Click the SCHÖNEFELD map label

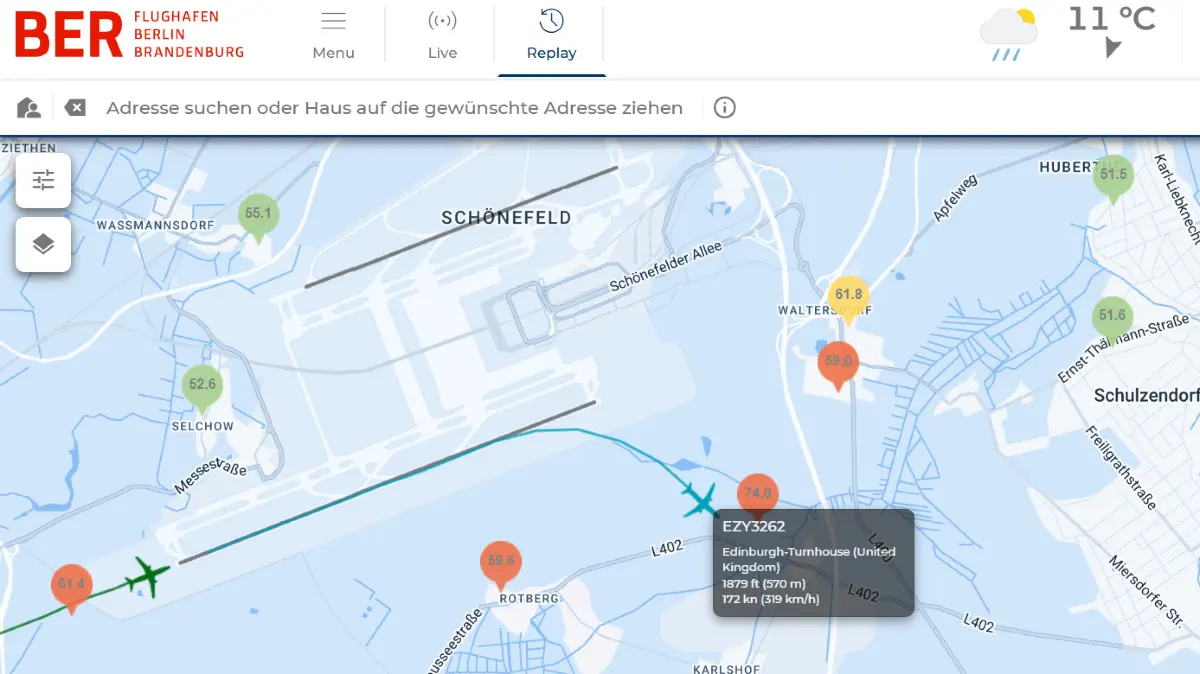[x=506, y=218]
